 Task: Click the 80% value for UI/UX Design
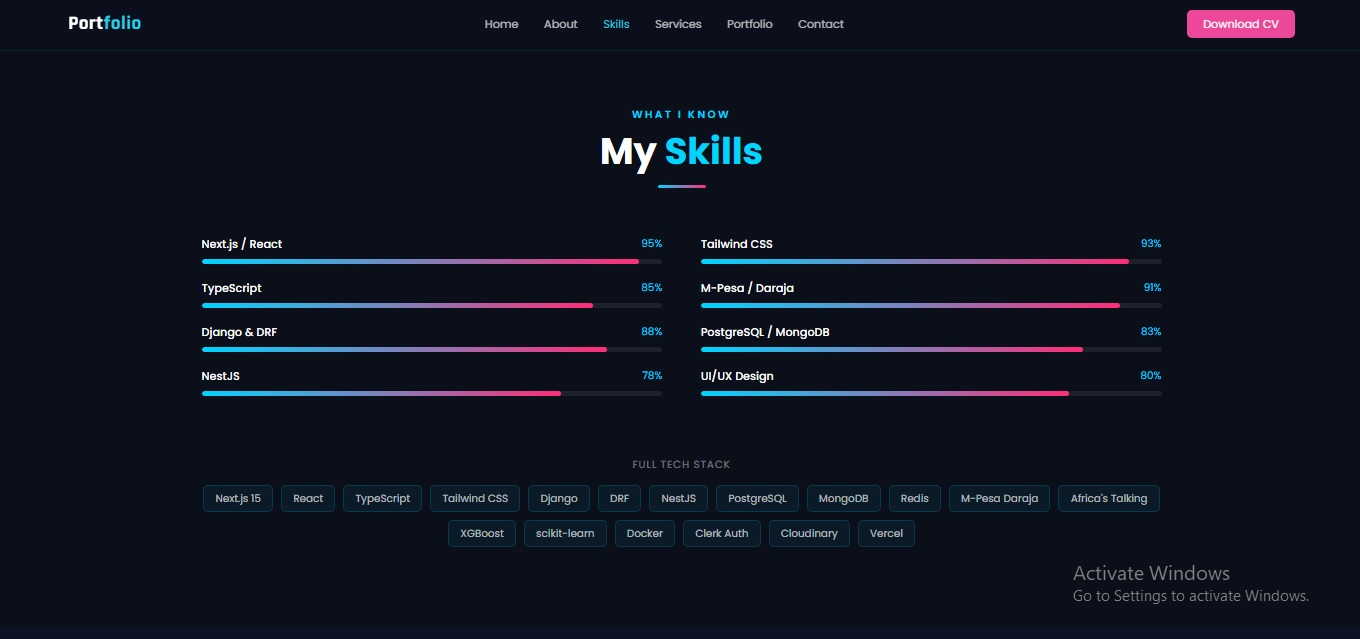[1151, 376]
